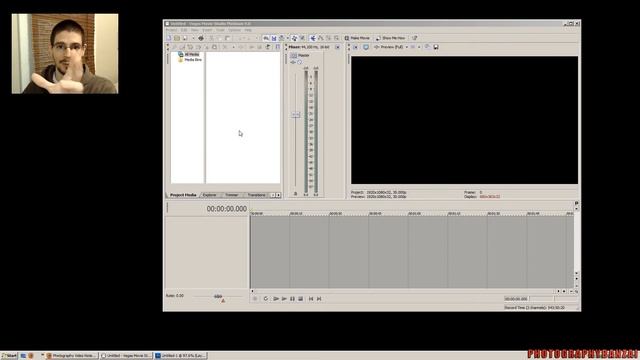
Task: Click the Stop button in transport
Action: (x=301, y=299)
